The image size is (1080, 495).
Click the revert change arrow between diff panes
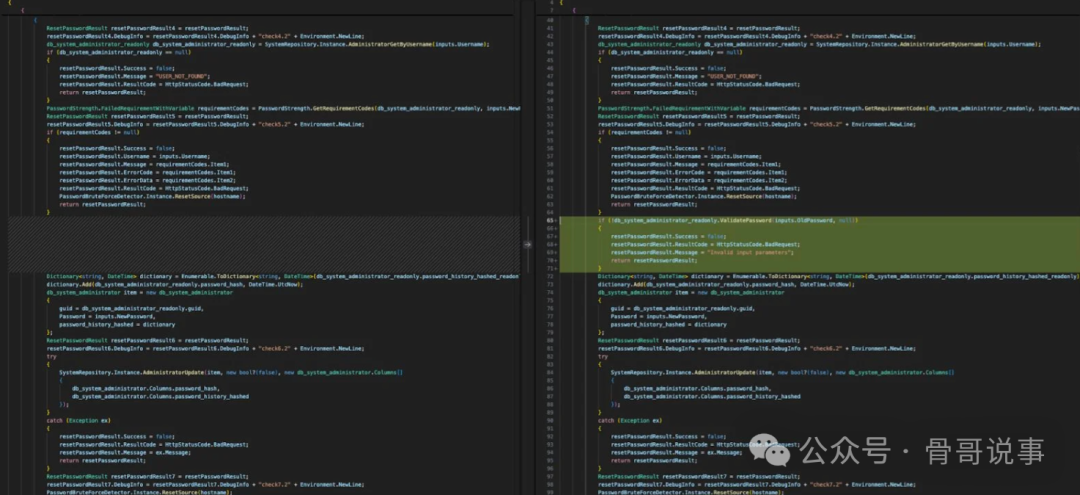[x=527, y=243]
